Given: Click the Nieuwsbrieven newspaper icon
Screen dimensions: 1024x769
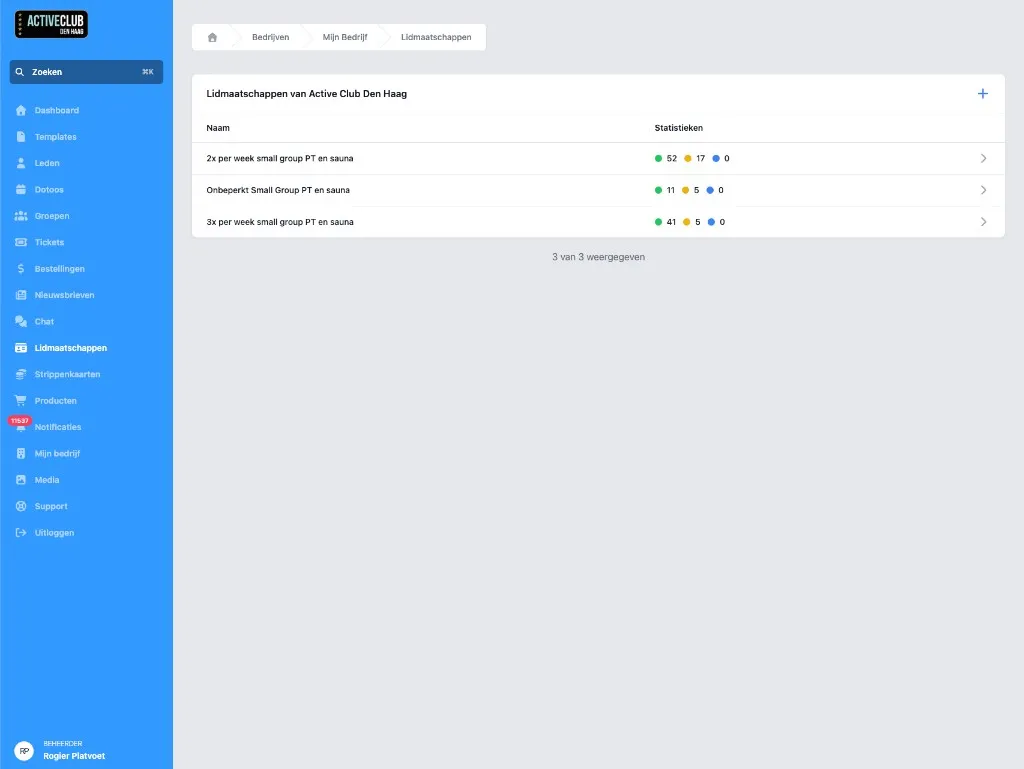Looking at the screenshot, I should coord(21,295).
